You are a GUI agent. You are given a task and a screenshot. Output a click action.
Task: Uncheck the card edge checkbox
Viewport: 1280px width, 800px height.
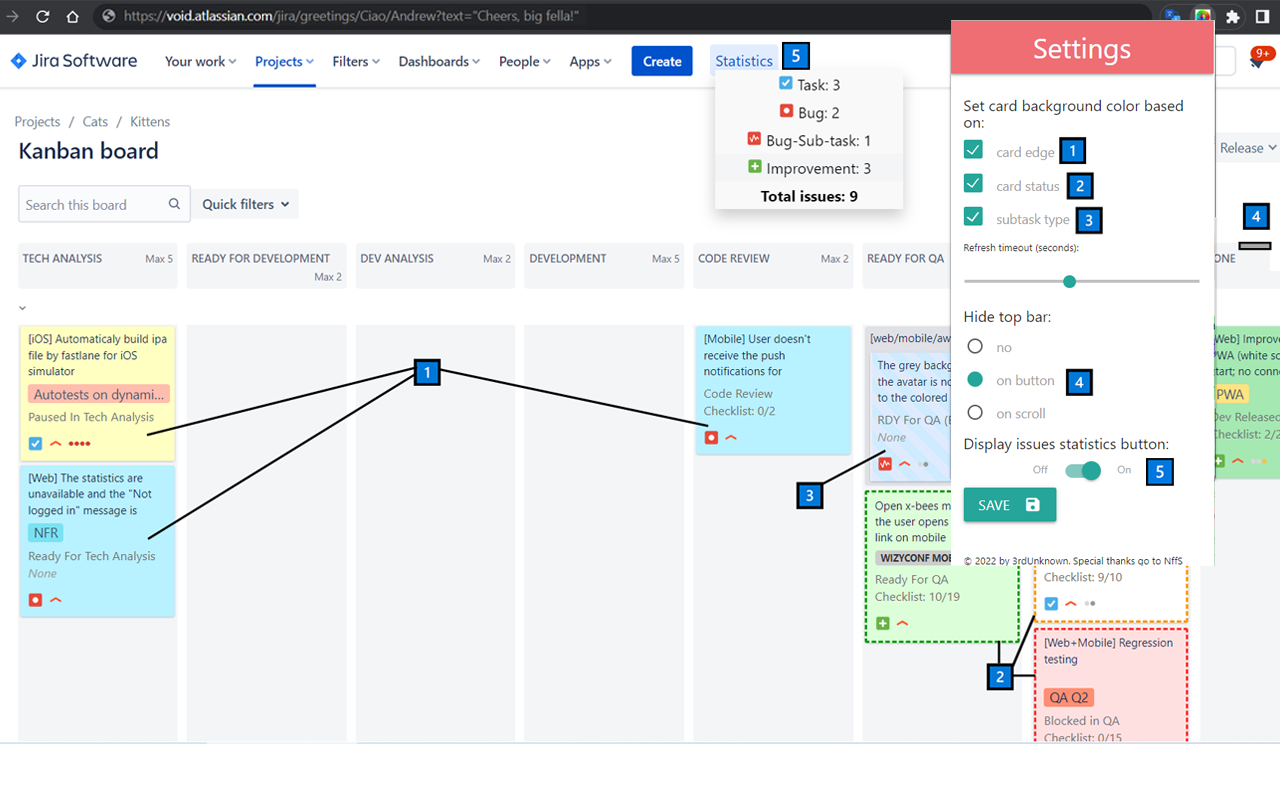(x=973, y=150)
